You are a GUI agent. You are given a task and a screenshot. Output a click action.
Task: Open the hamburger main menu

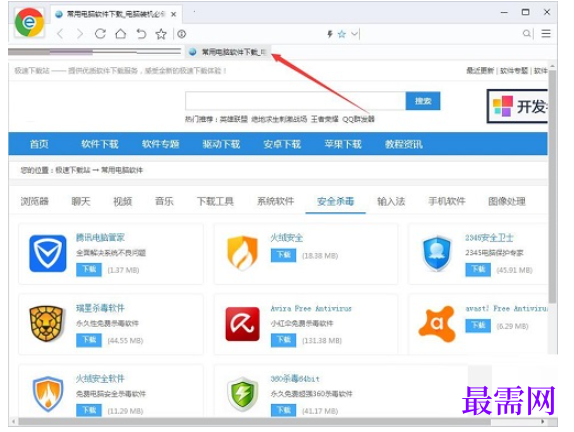click(x=546, y=34)
